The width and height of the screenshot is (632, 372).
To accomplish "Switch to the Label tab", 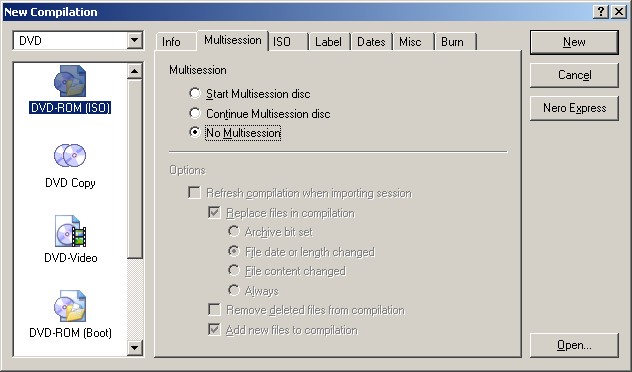I will [330, 42].
